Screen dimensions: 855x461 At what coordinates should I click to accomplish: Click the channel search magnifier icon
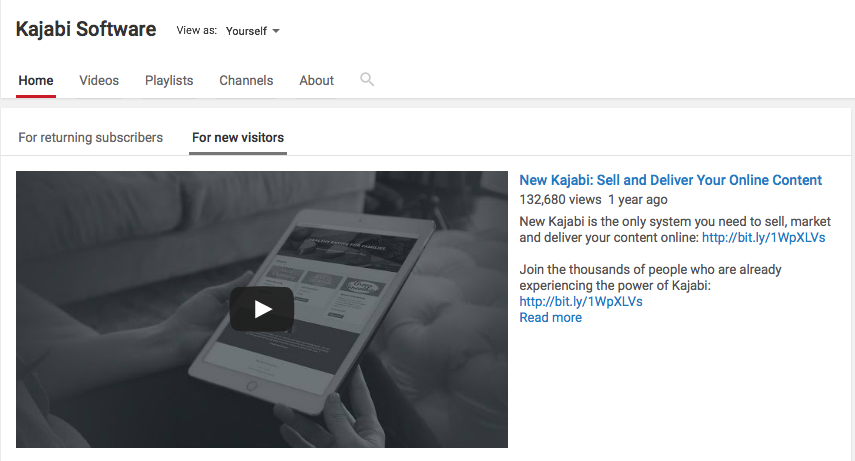pyautogui.click(x=367, y=80)
